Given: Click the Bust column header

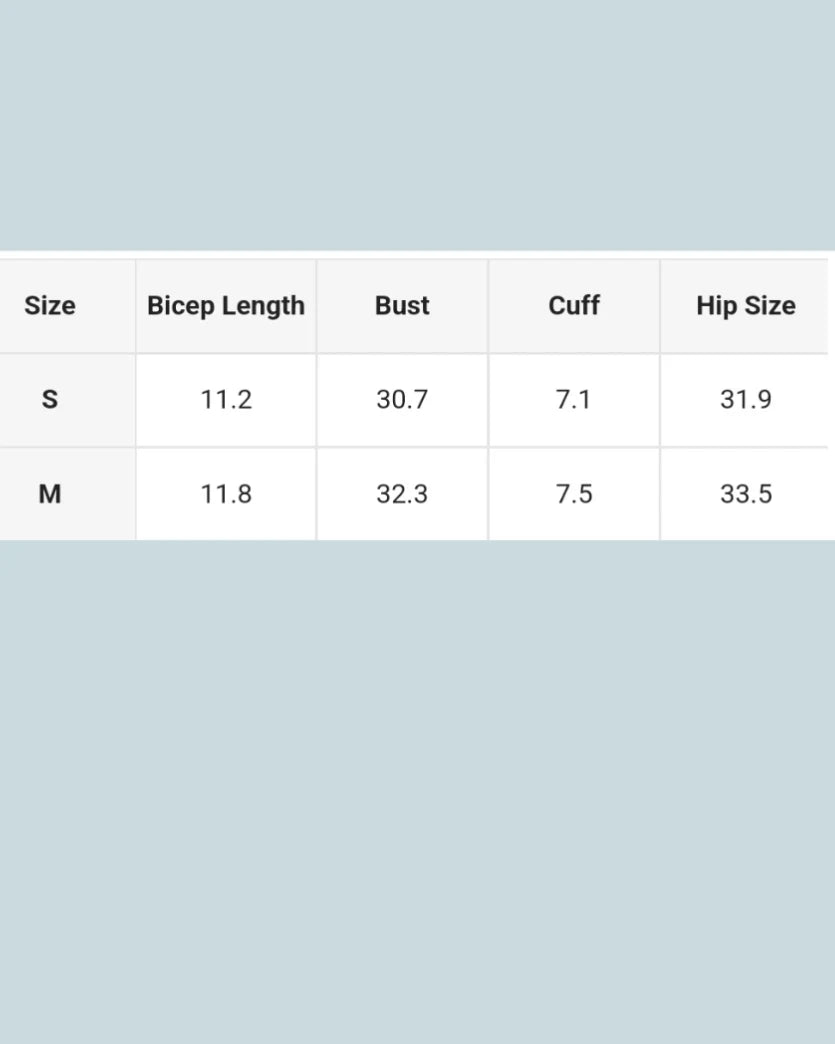Looking at the screenshot, I should (x=402, y=306).
